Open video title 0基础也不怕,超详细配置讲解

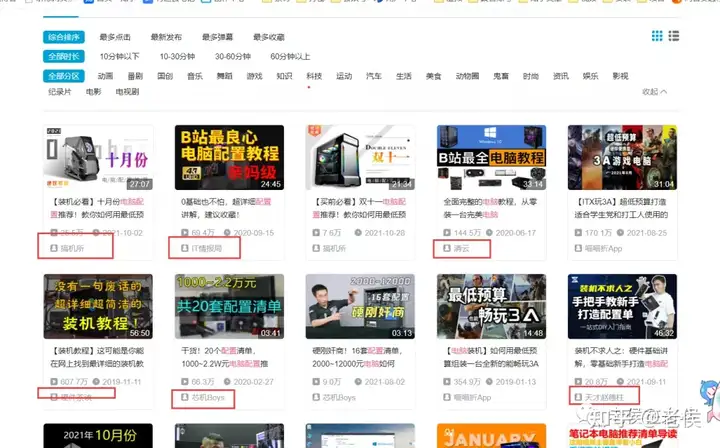(x=226, y=208)
